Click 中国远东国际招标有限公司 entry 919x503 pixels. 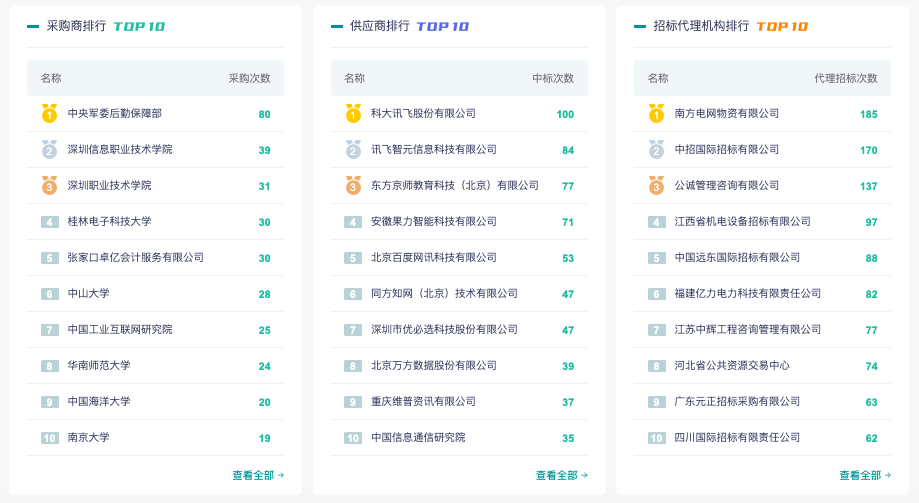click(737, 257)
